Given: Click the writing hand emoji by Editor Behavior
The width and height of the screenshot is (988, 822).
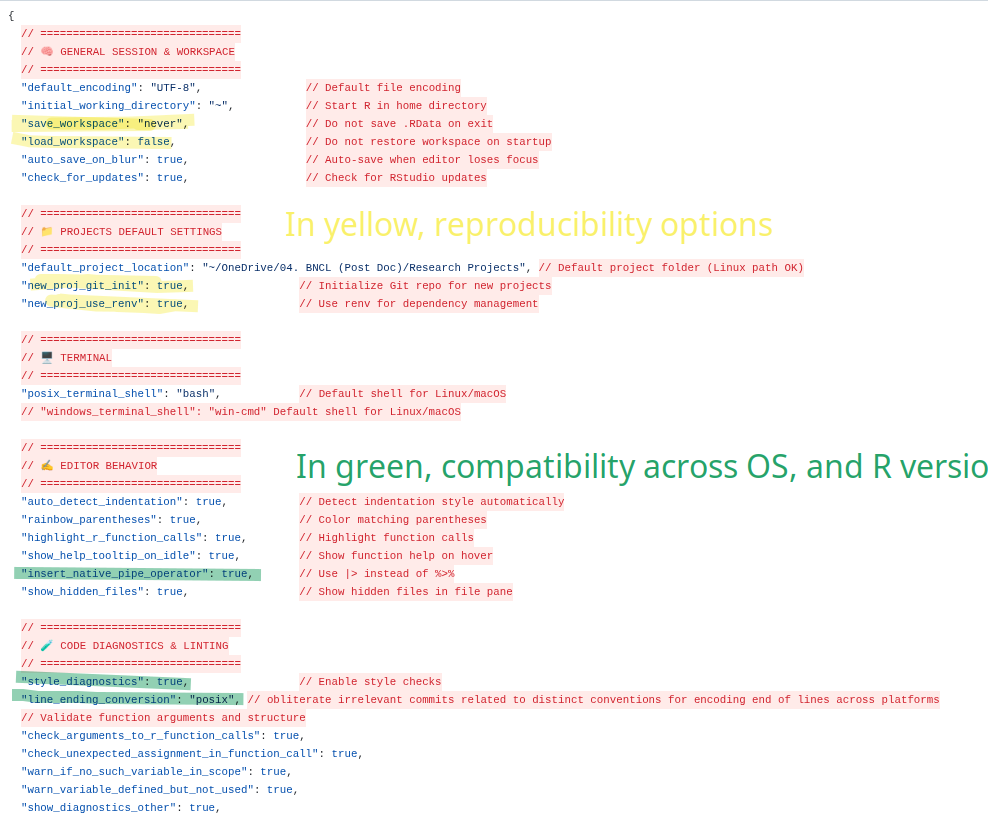Looking at the screenshot, I should tap(46, 466).
